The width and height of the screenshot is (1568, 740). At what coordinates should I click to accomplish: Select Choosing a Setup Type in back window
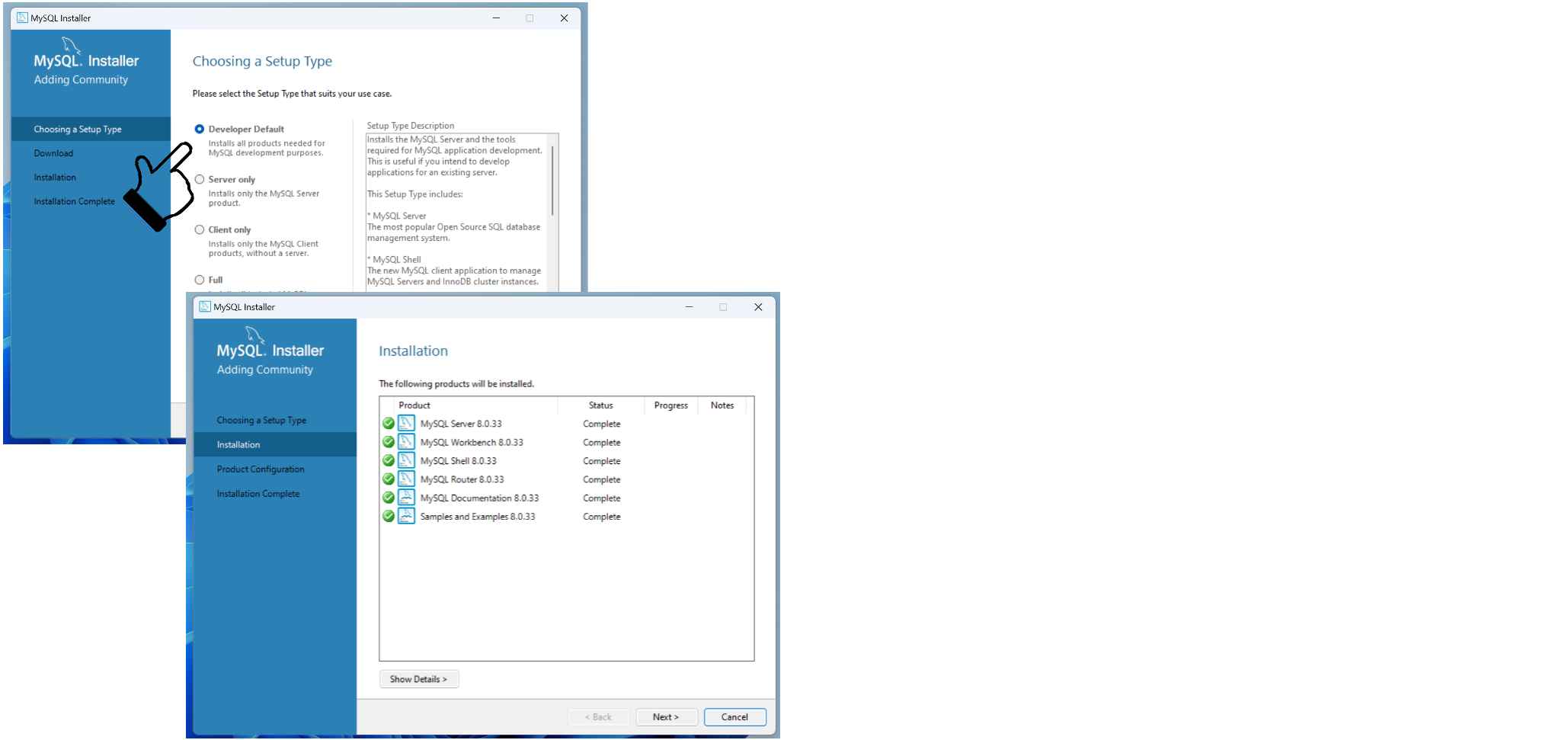coord(91,129)
